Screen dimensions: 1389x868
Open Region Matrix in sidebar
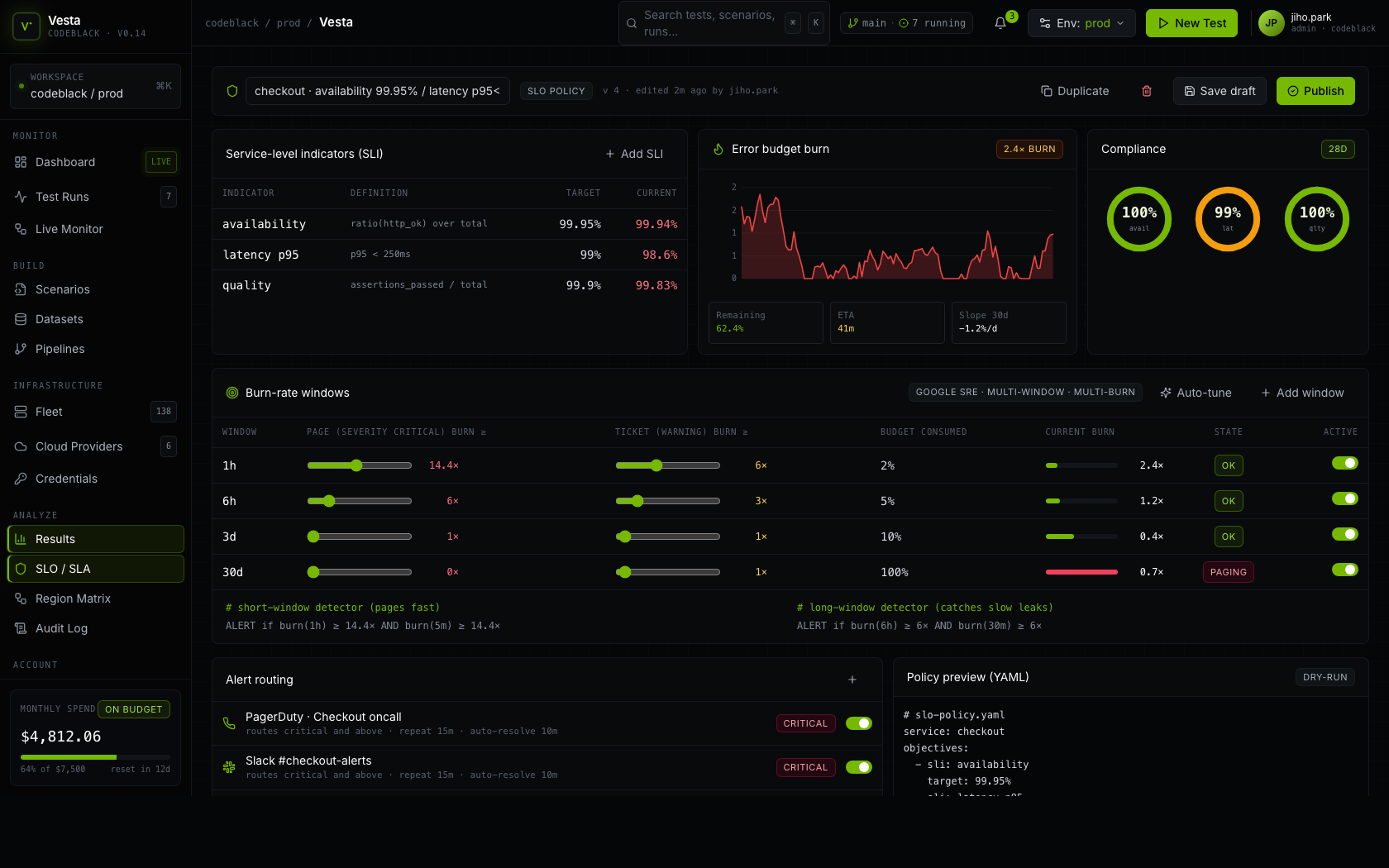pyautogui.click(x=73, y=599)
